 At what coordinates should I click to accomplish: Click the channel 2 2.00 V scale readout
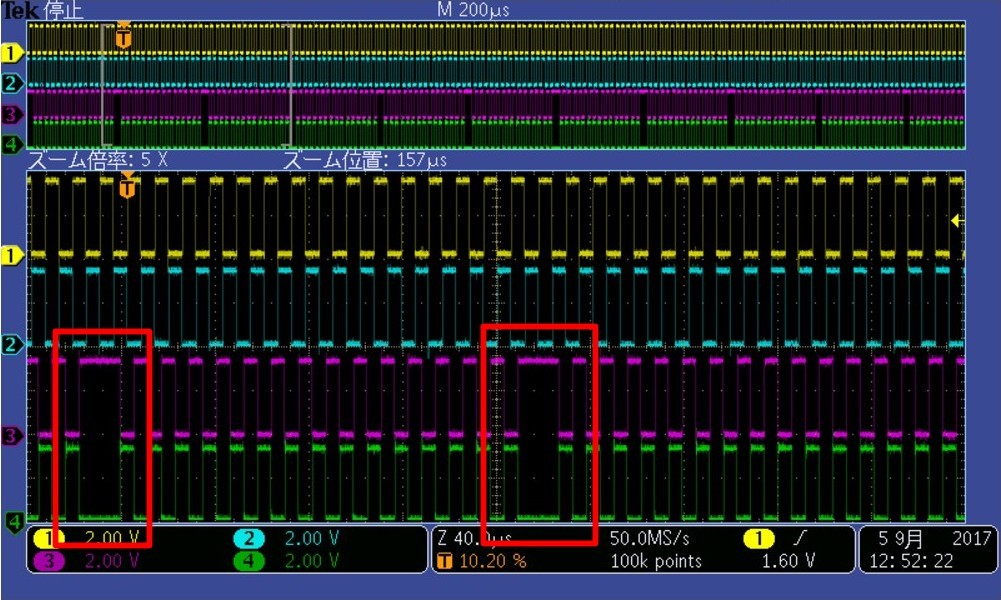(x=312, y=539)
